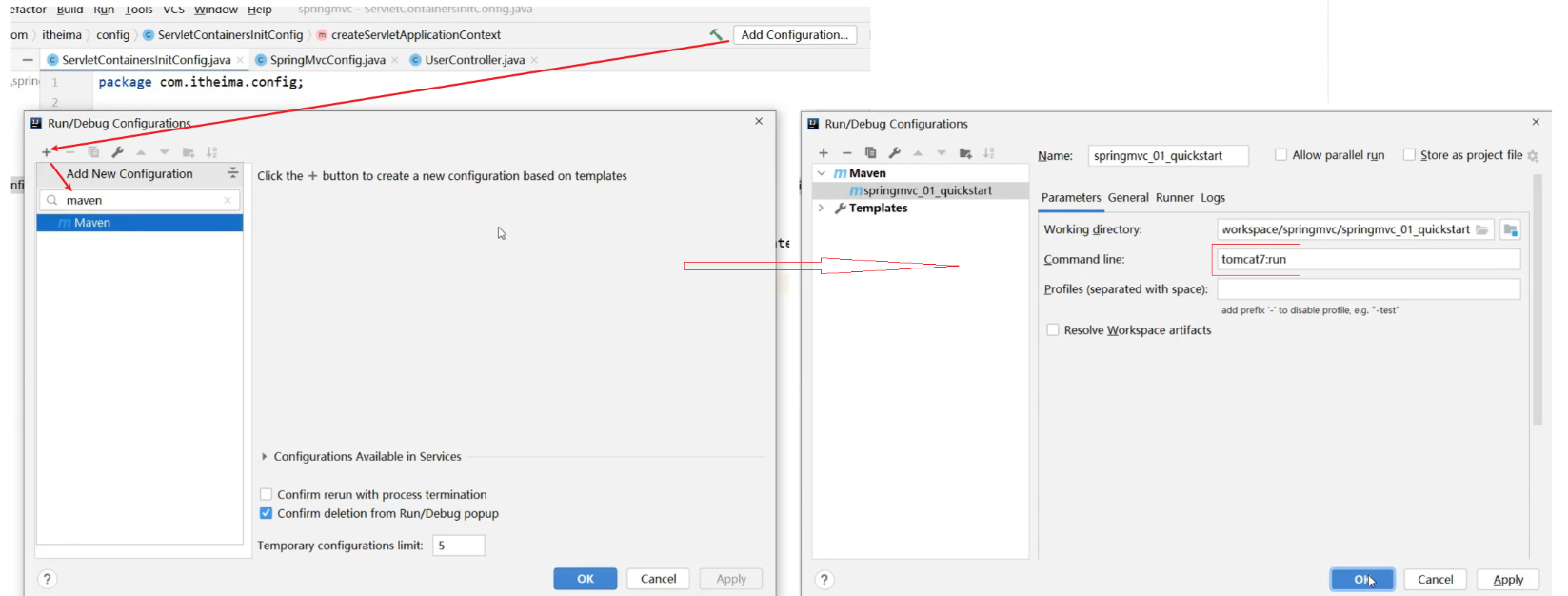This screenshot has height=596, width=1568.
Task: Collapse the Maven tree node
Action: click(x=822, y=173)
